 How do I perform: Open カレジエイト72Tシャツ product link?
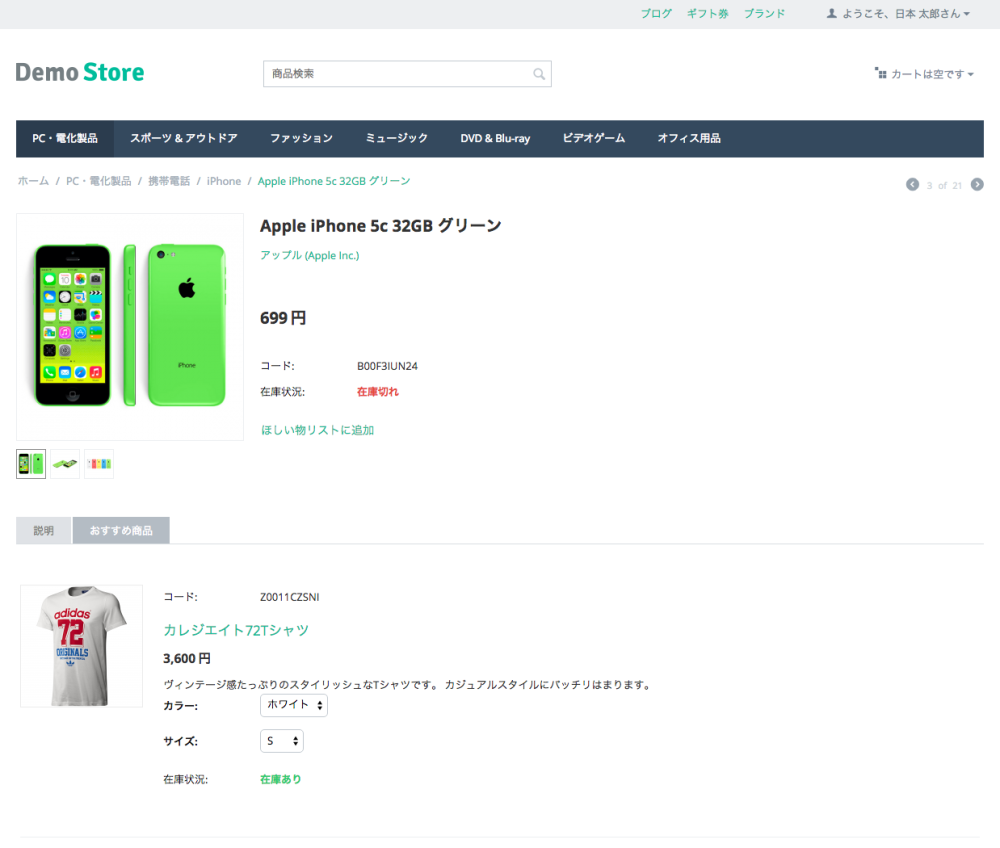(x=236, y=630)
